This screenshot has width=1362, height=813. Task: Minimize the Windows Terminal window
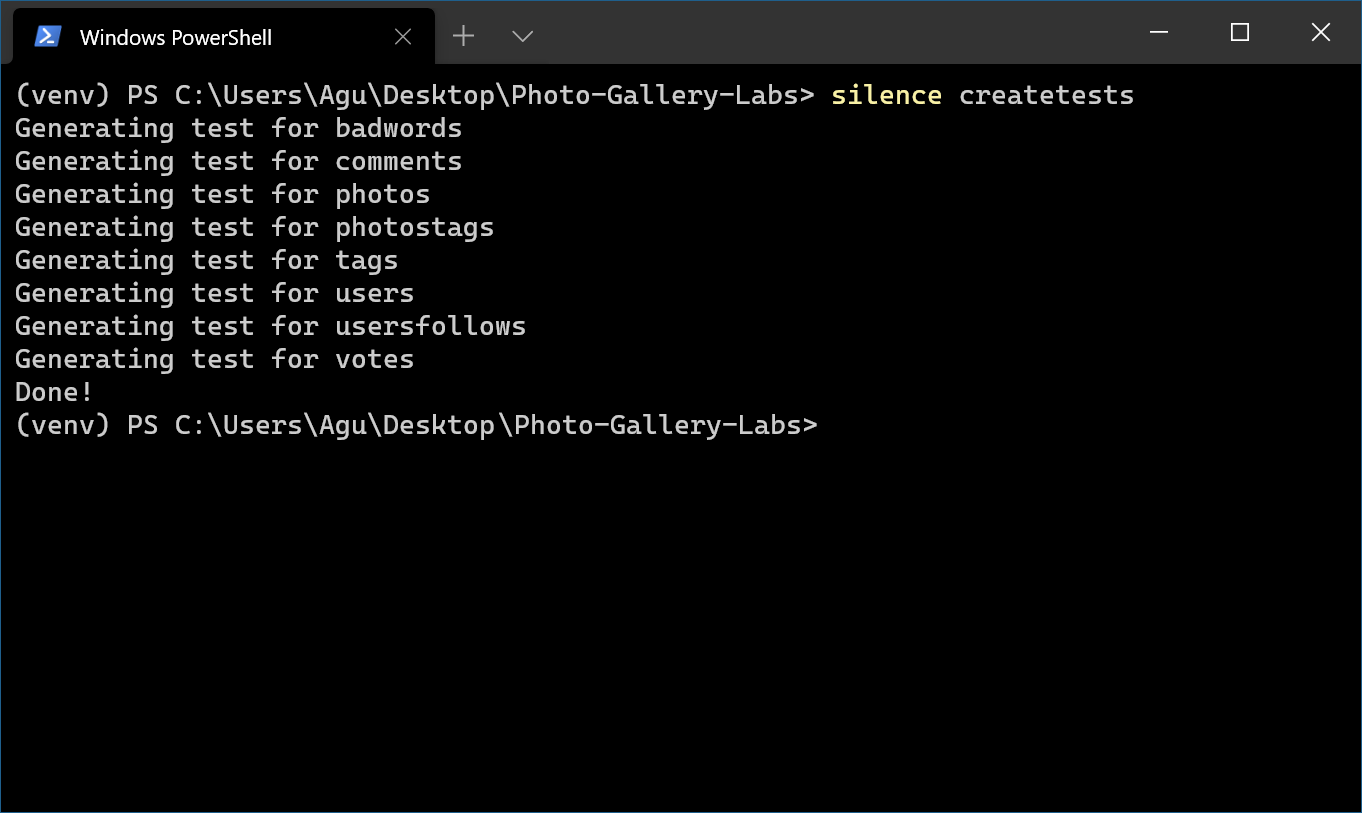click(x=1158, y=32)
